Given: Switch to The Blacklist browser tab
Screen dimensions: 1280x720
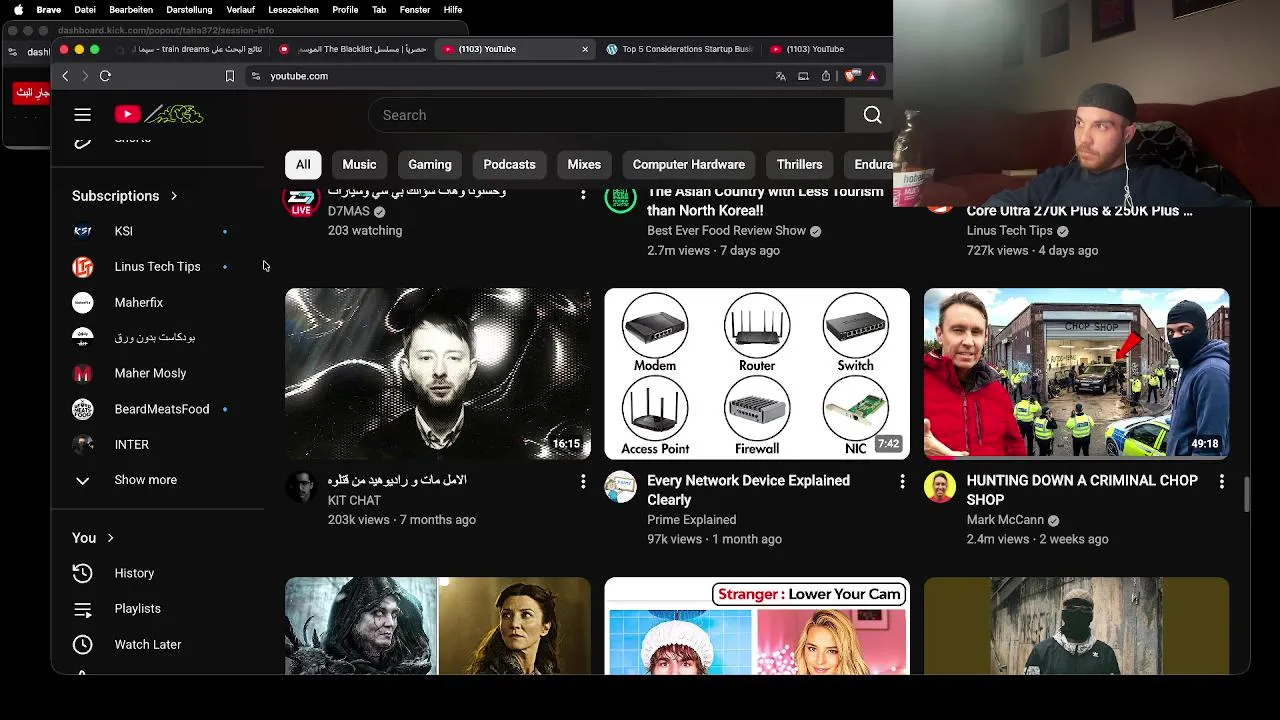Looking at the screenshot, I should pos(353,49).
